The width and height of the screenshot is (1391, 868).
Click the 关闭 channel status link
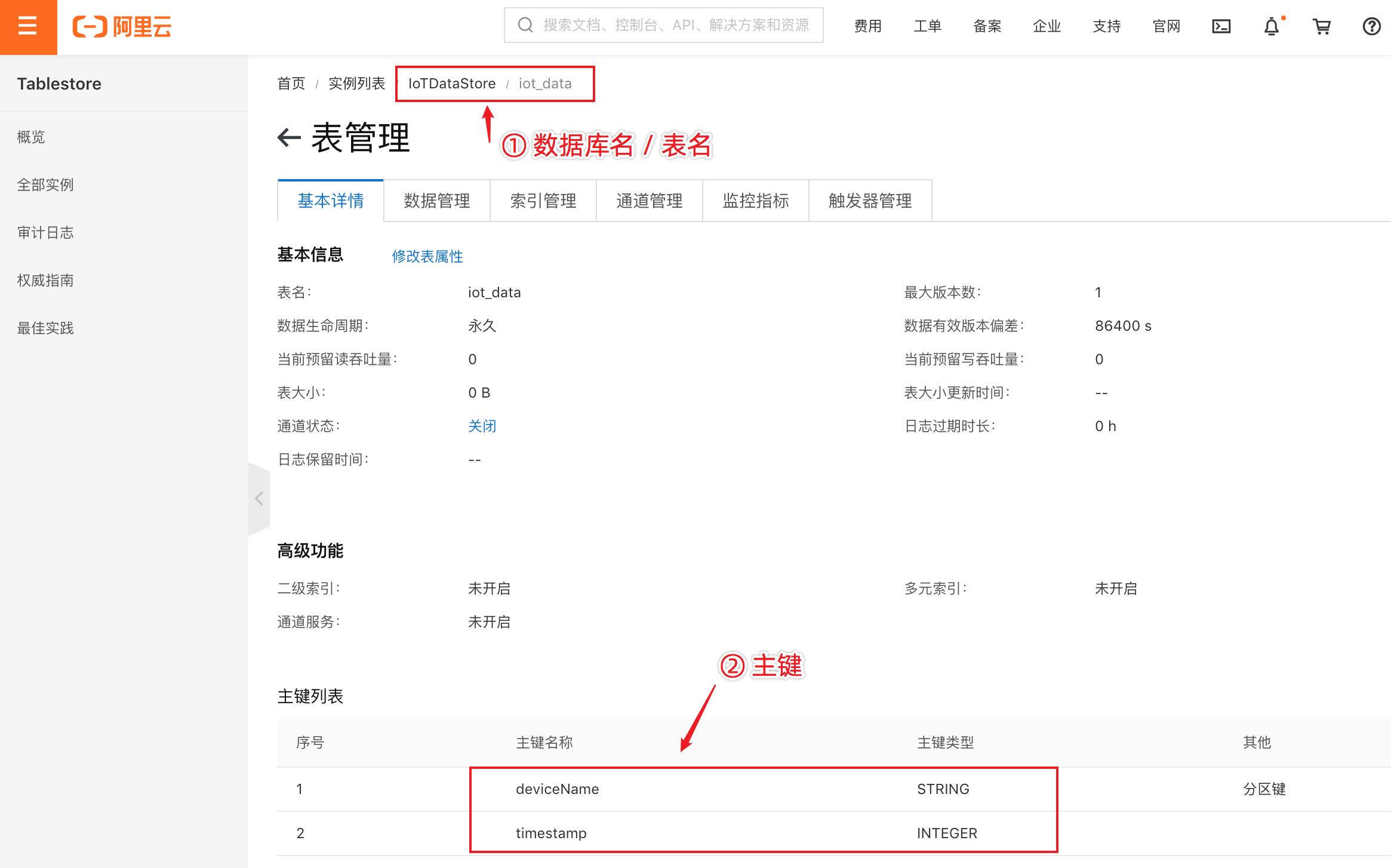[482, 426]
